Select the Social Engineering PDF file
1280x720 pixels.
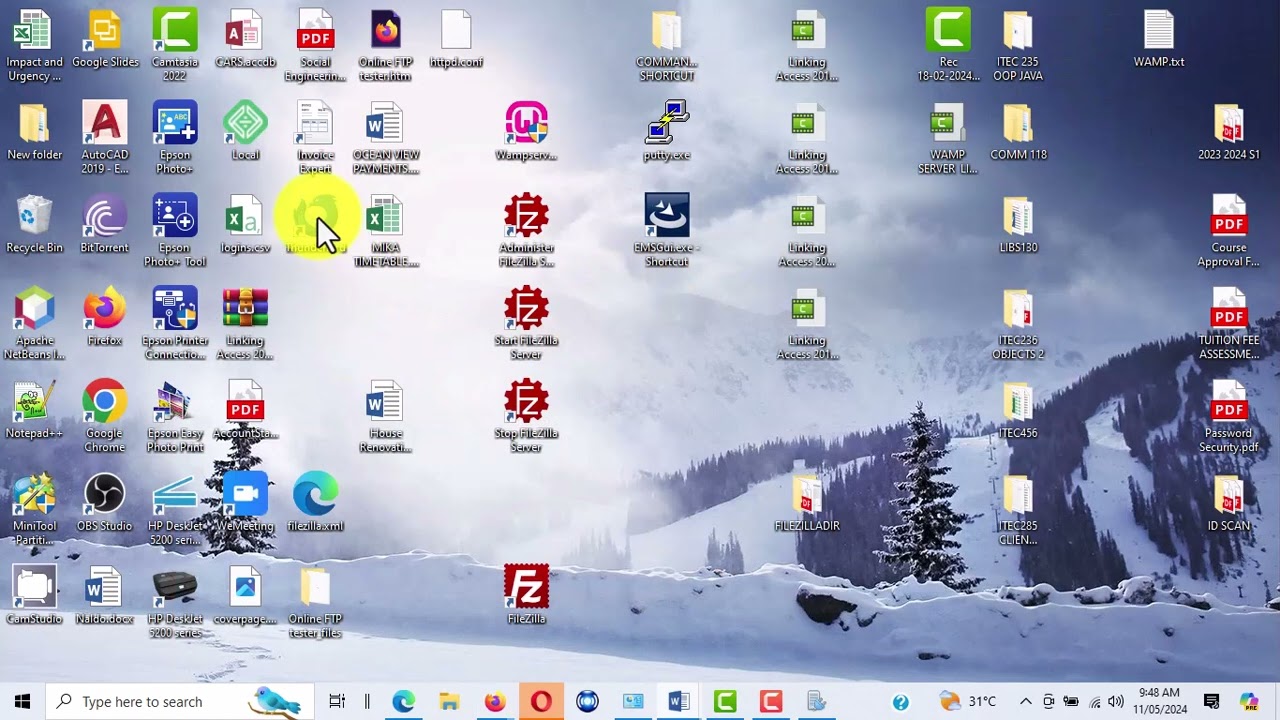click(315, 45)
